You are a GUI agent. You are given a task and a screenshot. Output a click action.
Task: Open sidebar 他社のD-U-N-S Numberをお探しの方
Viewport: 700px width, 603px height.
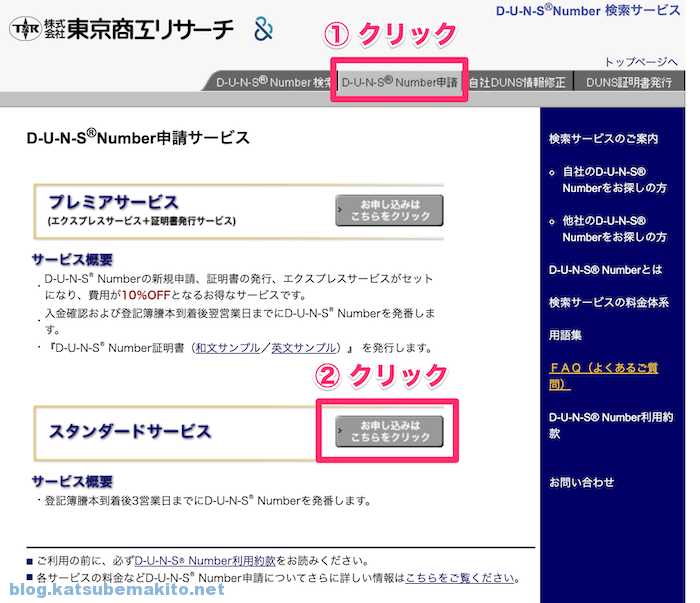[x=614, y=229]
